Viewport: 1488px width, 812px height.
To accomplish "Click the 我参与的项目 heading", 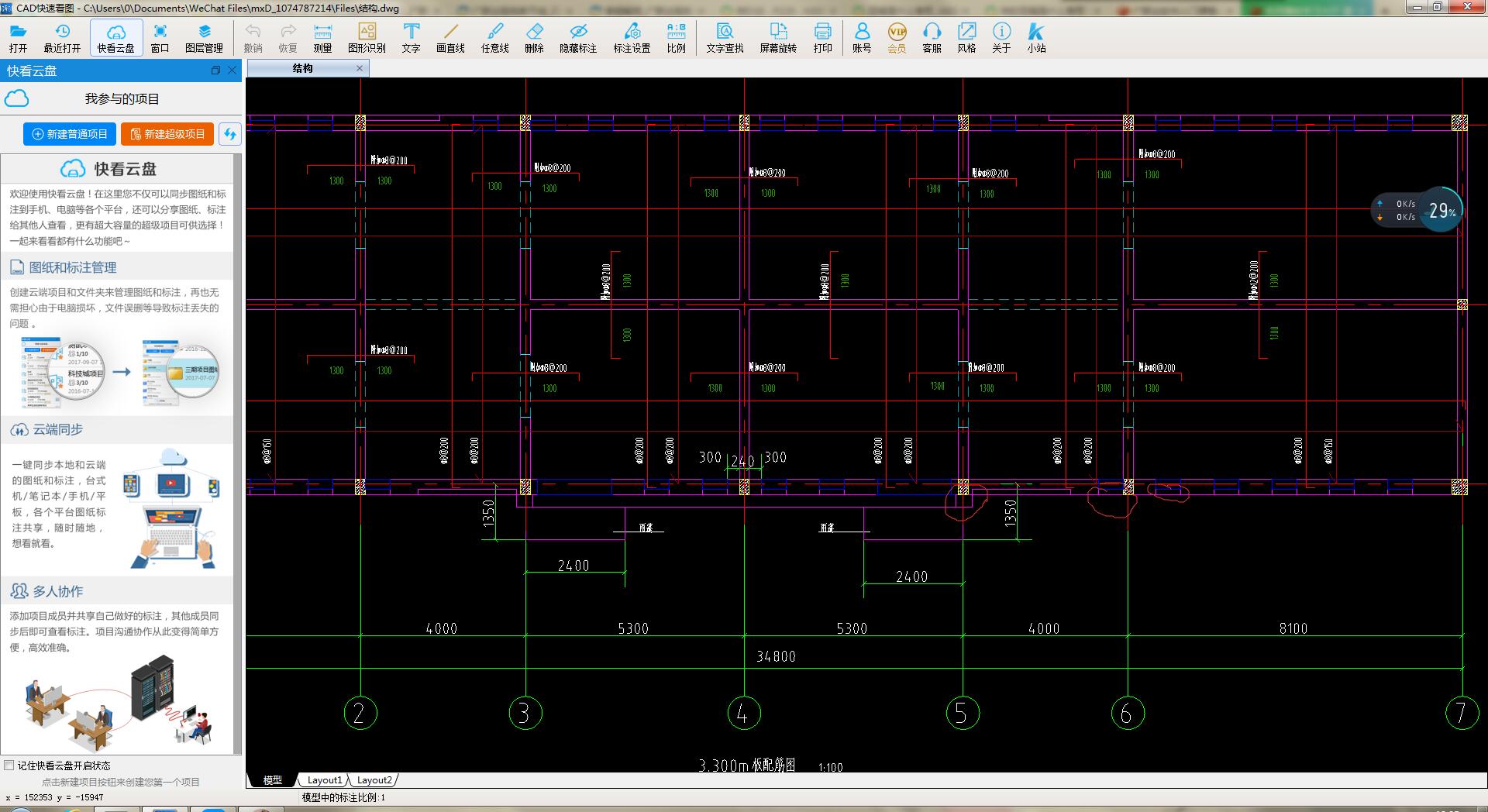I will click(122, 99).
